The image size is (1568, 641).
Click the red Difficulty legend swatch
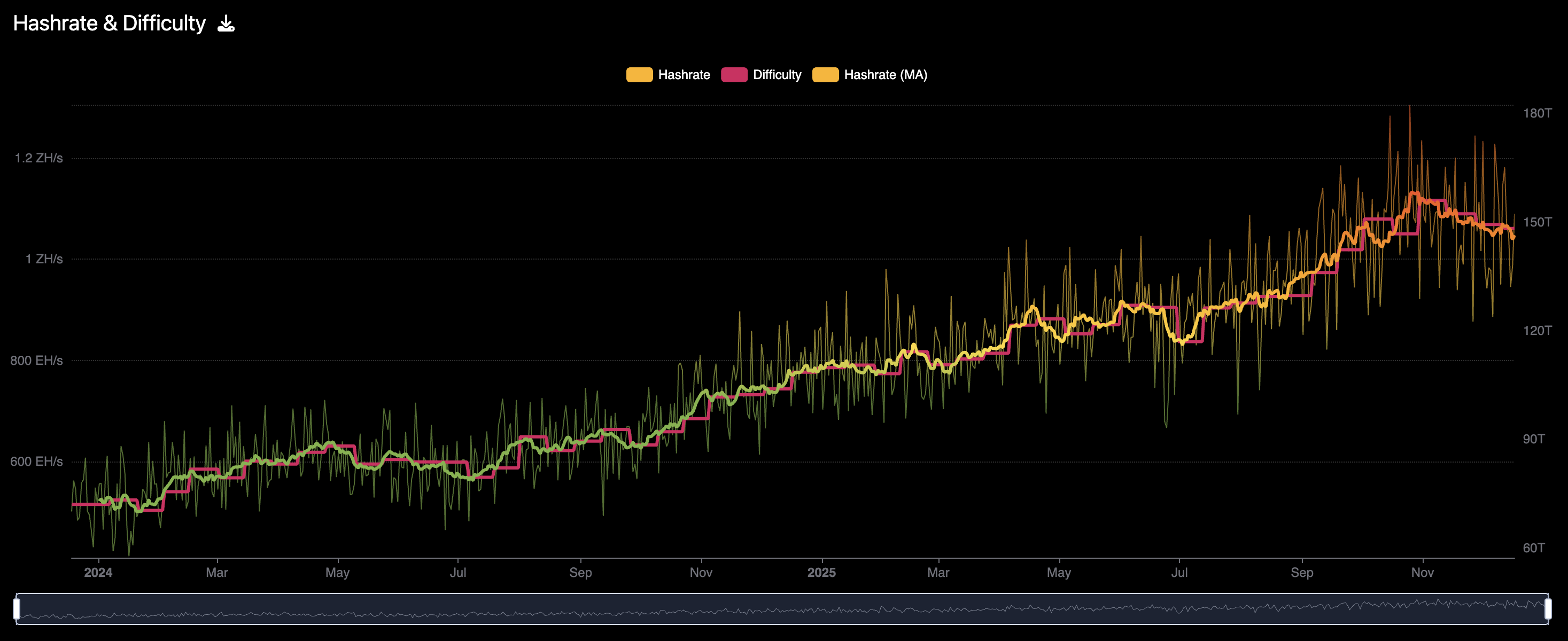click(733, 75)
